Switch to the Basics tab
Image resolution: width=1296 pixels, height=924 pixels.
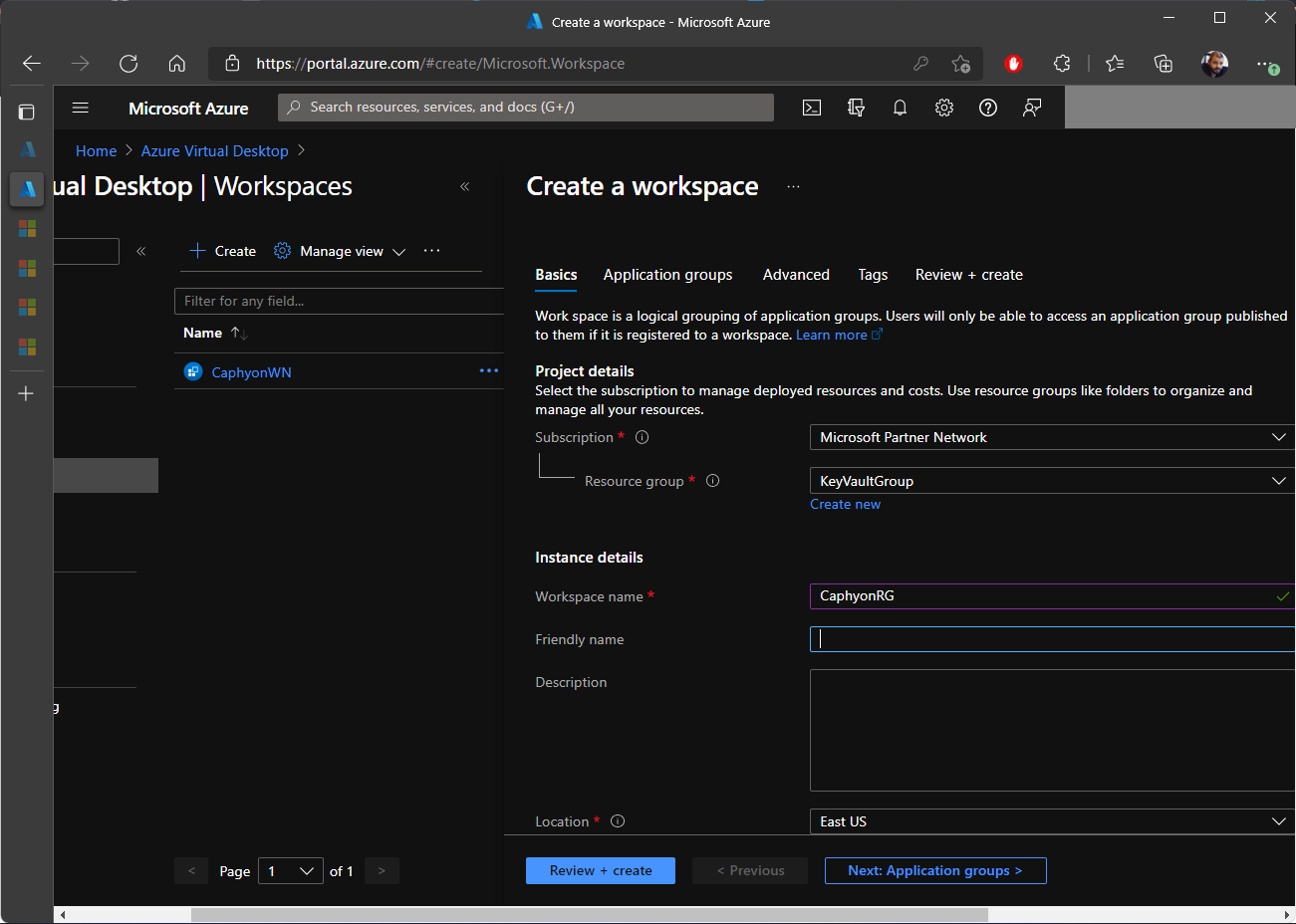tap(556, 275)
